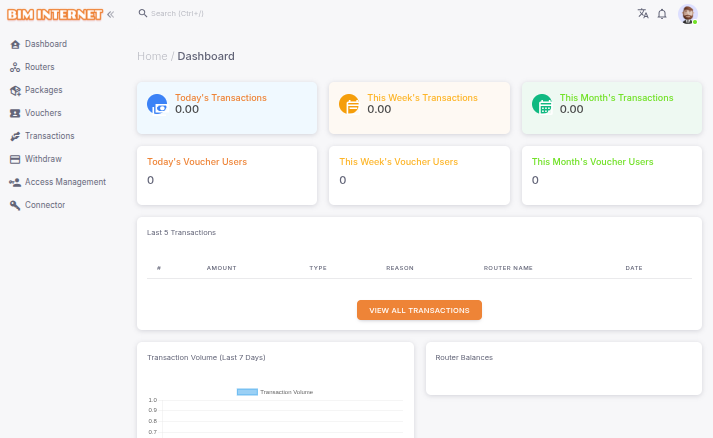713x438 pixels.
Task: Open notifications bell icon
Action: [x=662, y=14]
